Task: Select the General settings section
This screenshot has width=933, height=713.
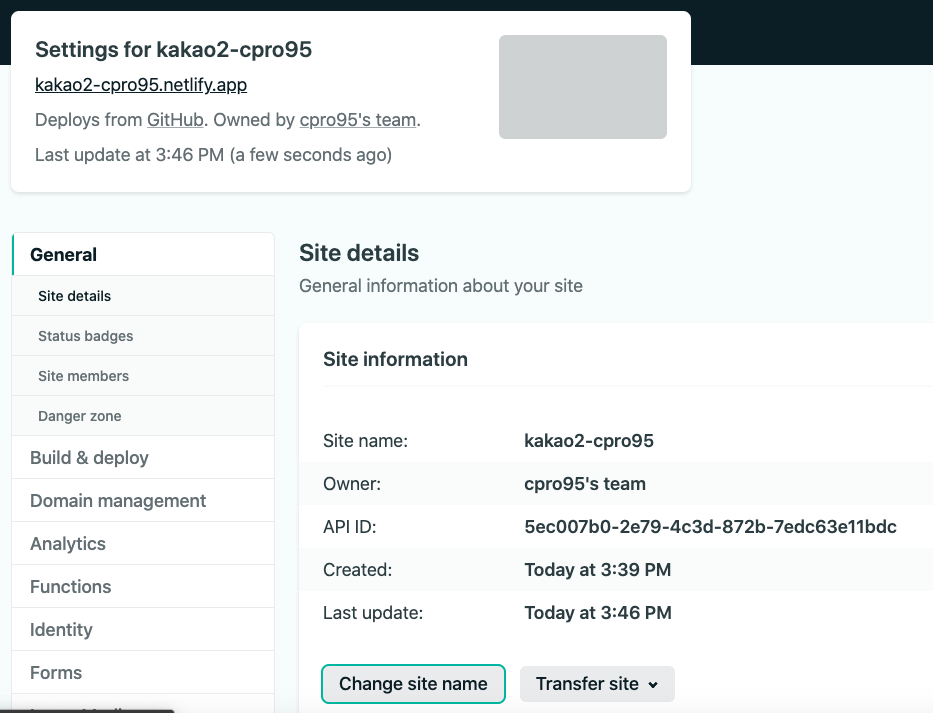Action: pyautogui.click(x=143, y=255)
